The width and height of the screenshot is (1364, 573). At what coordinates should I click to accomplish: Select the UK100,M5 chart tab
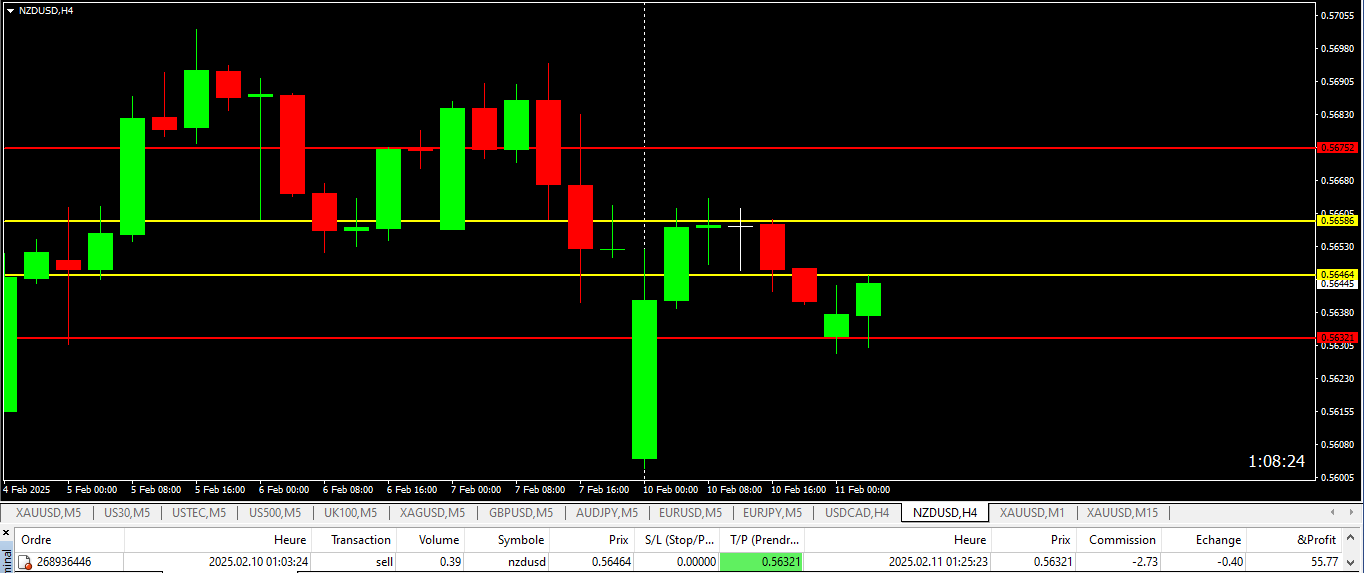pyautogui.click(x=350, y=513)
